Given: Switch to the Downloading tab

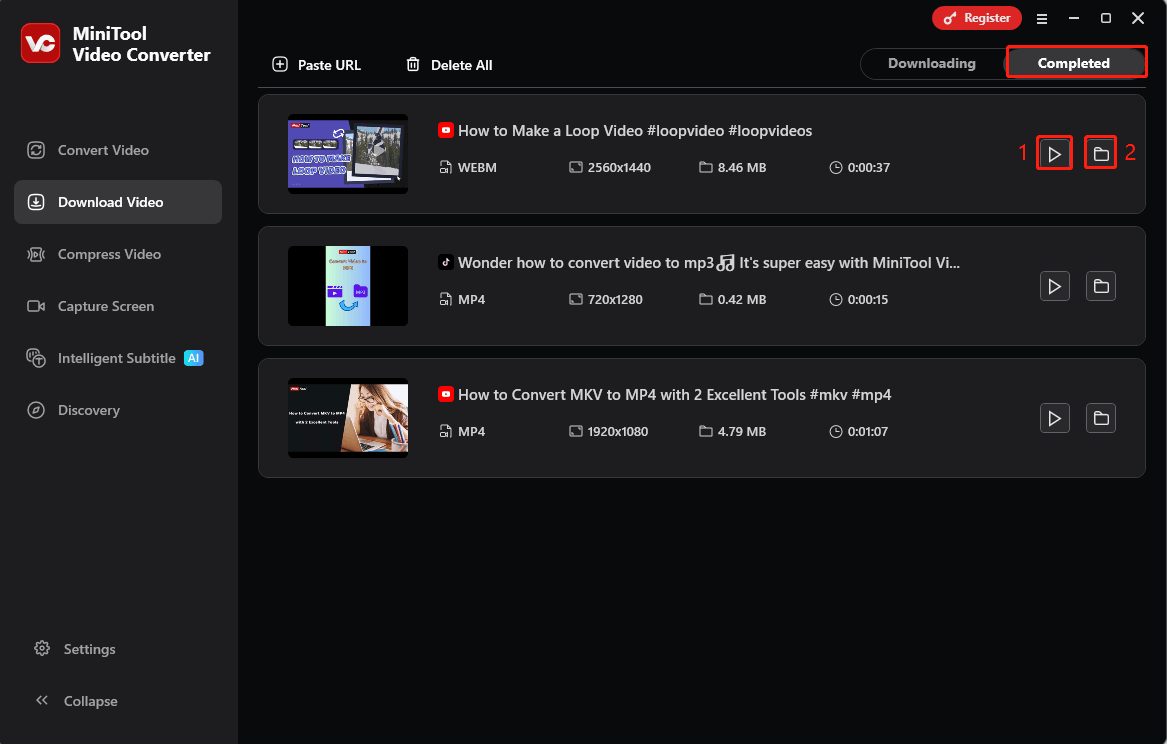Looking at the screenshot, I should (932, 62).
